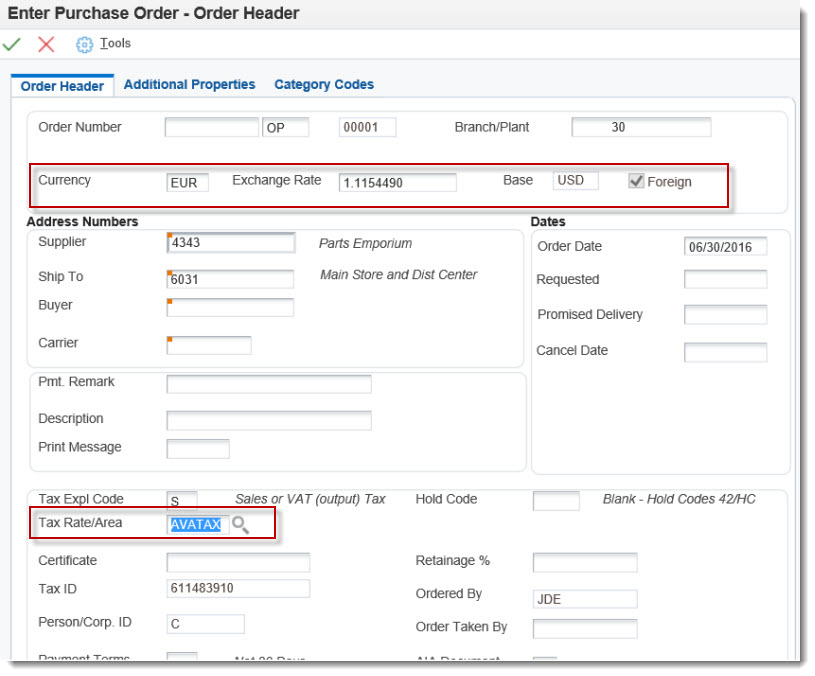Click the Tax Rate/Area AVATAX field
This screenshot has height=676, width=815.
(198, 525)
